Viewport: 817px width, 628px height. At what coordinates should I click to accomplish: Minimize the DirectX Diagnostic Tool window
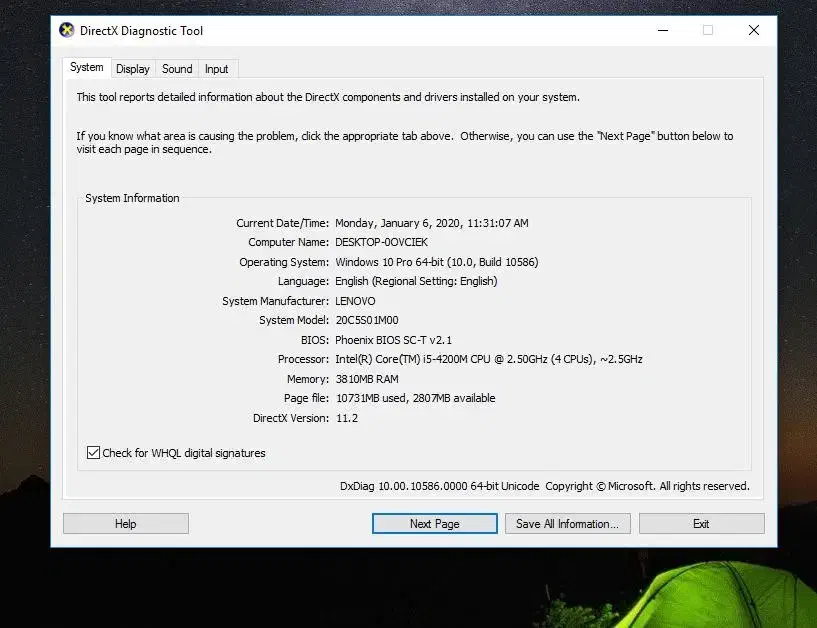coord(662,31)
